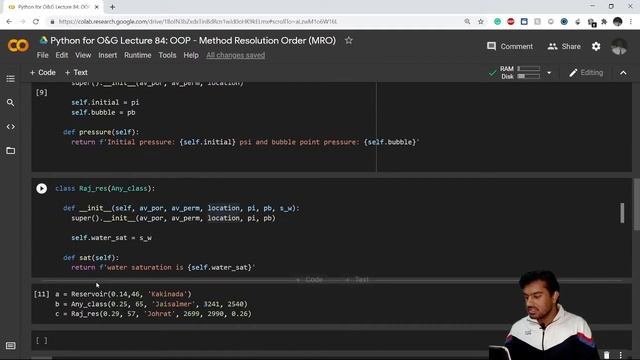
Task: Click the notebook title text
Action: 193,40
